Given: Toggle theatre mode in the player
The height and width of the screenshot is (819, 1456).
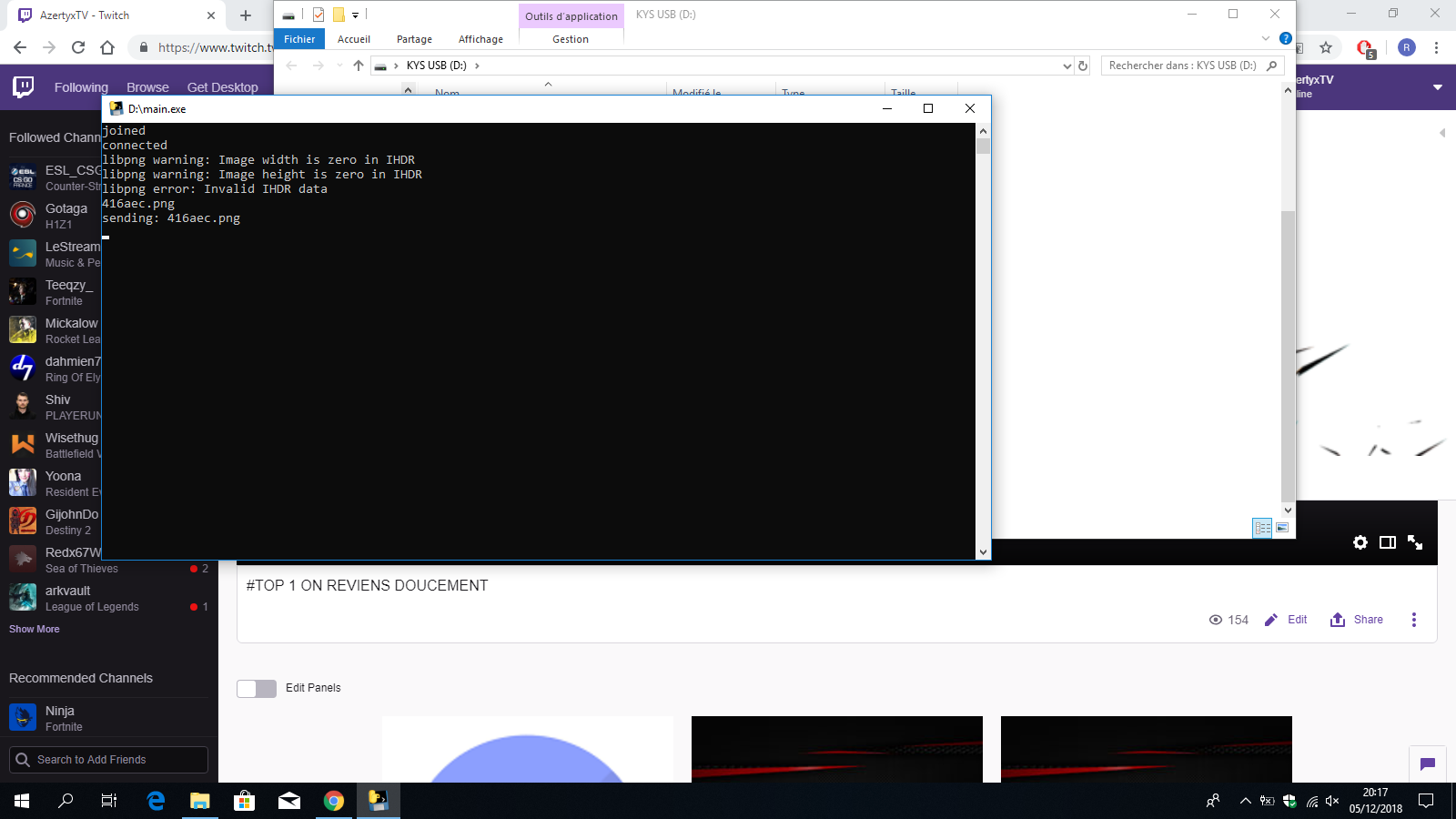Looking at the screenshot, I should 1388,542.
